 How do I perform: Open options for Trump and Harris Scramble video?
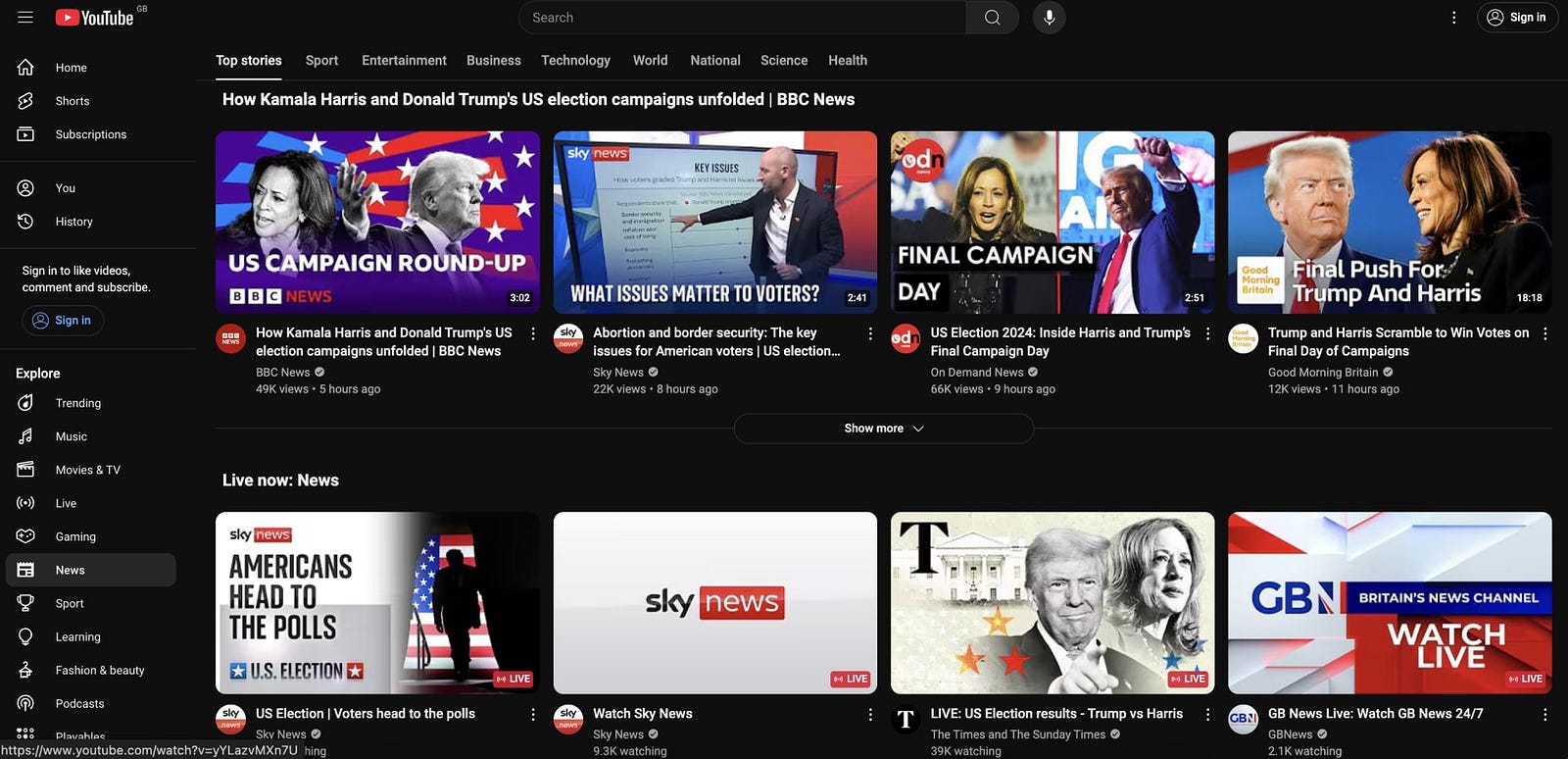click(x=1545, y=334)
